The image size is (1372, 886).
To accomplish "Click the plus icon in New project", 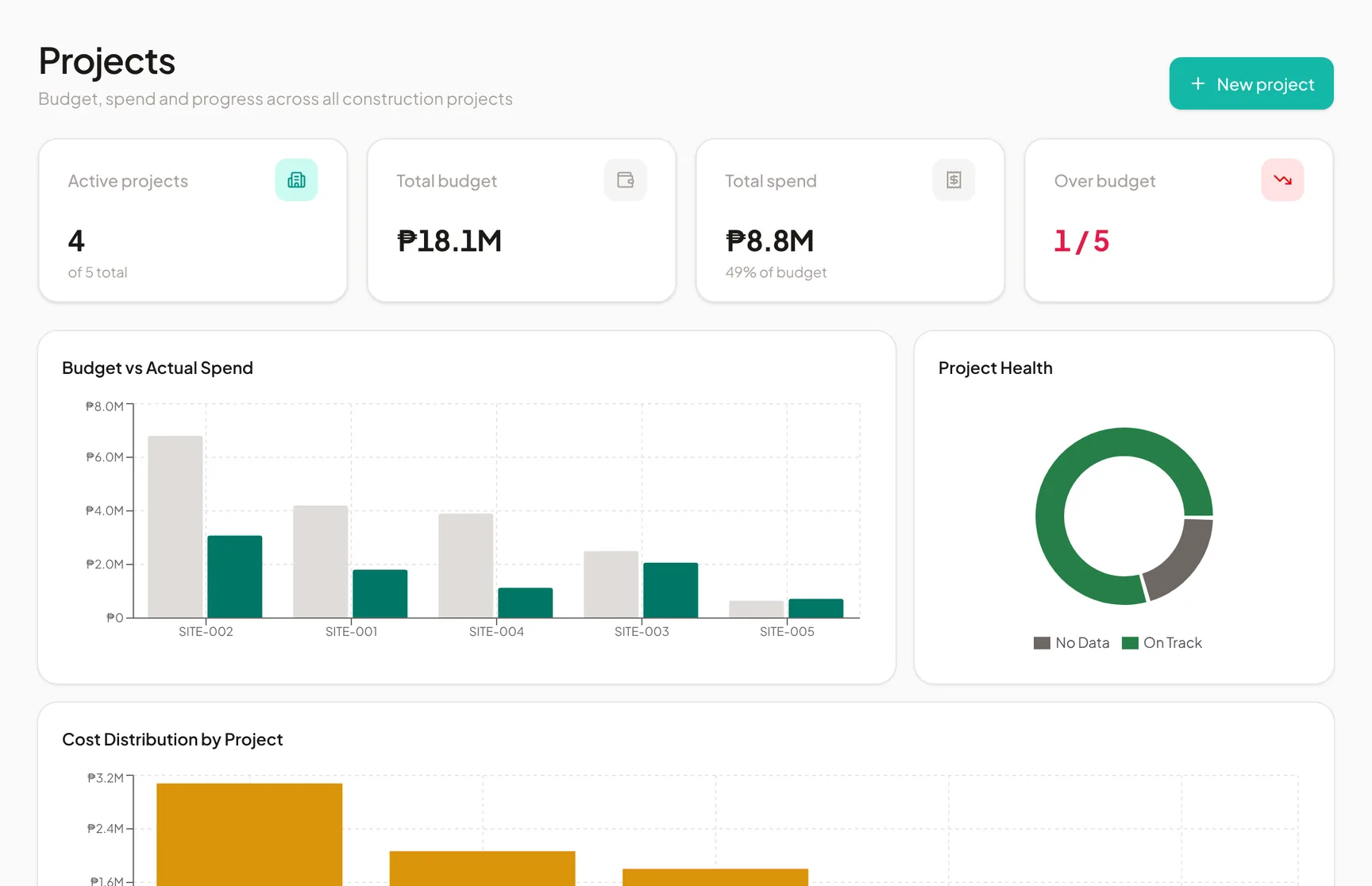I will click(x=1198, y=83).
